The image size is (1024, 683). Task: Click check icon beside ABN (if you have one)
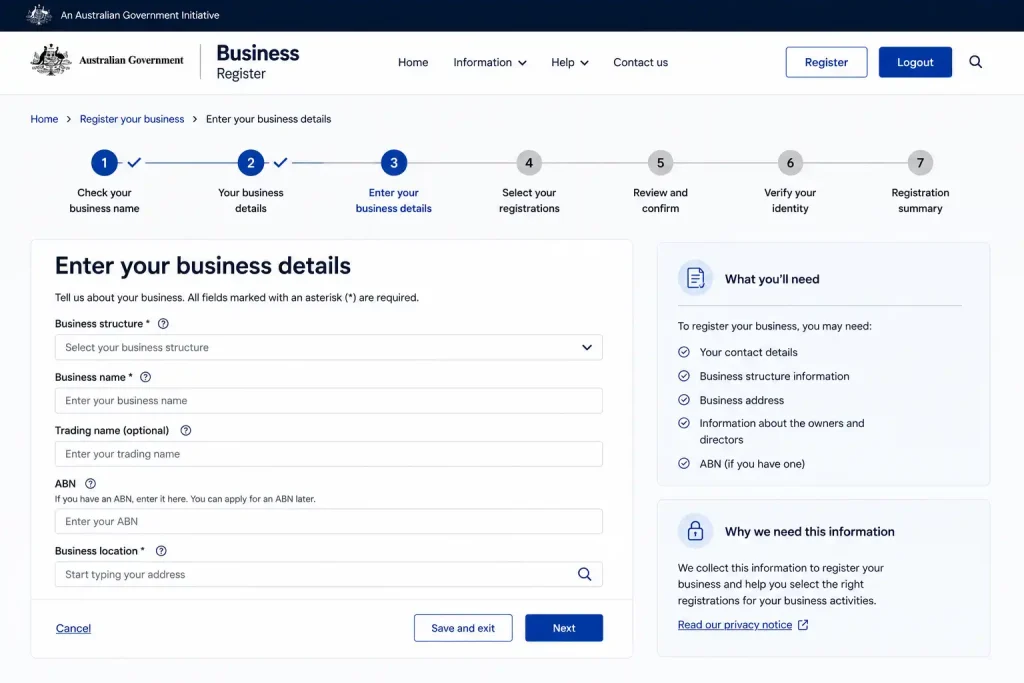point(684,464)
